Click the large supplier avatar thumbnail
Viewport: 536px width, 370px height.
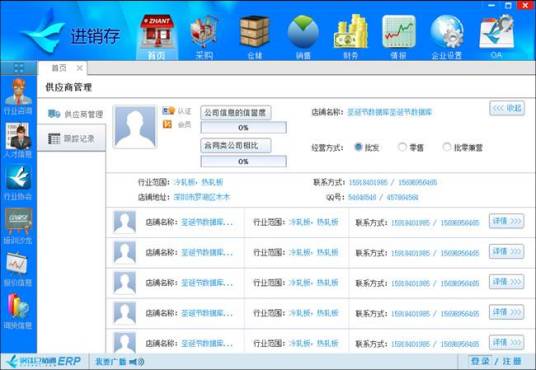coord(135,127)
